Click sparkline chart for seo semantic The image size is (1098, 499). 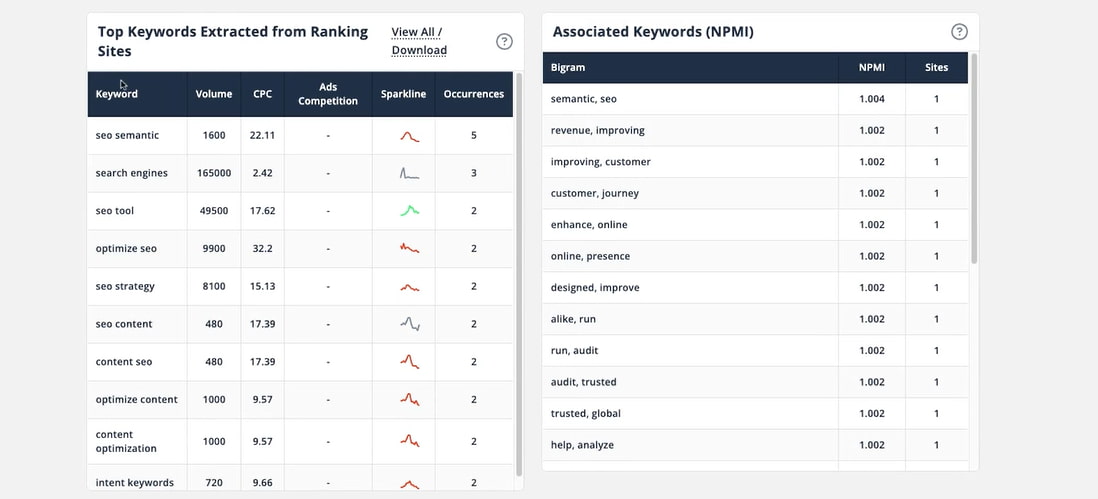[x=409, y=136]
